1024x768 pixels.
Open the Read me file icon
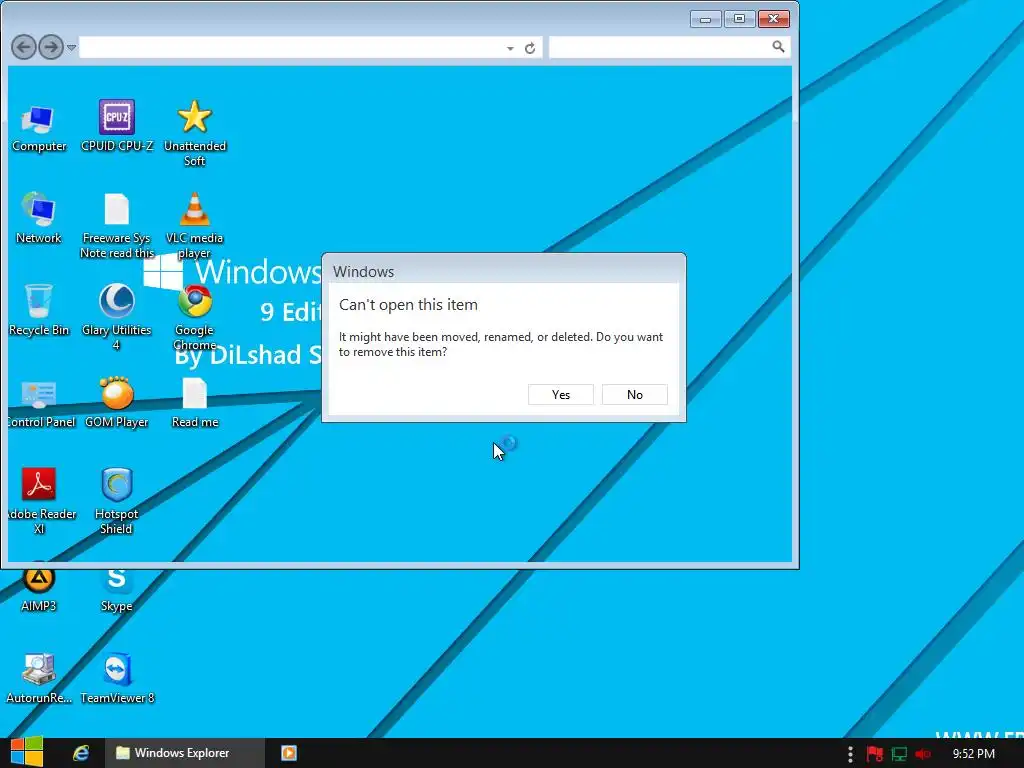coord(195,403)
